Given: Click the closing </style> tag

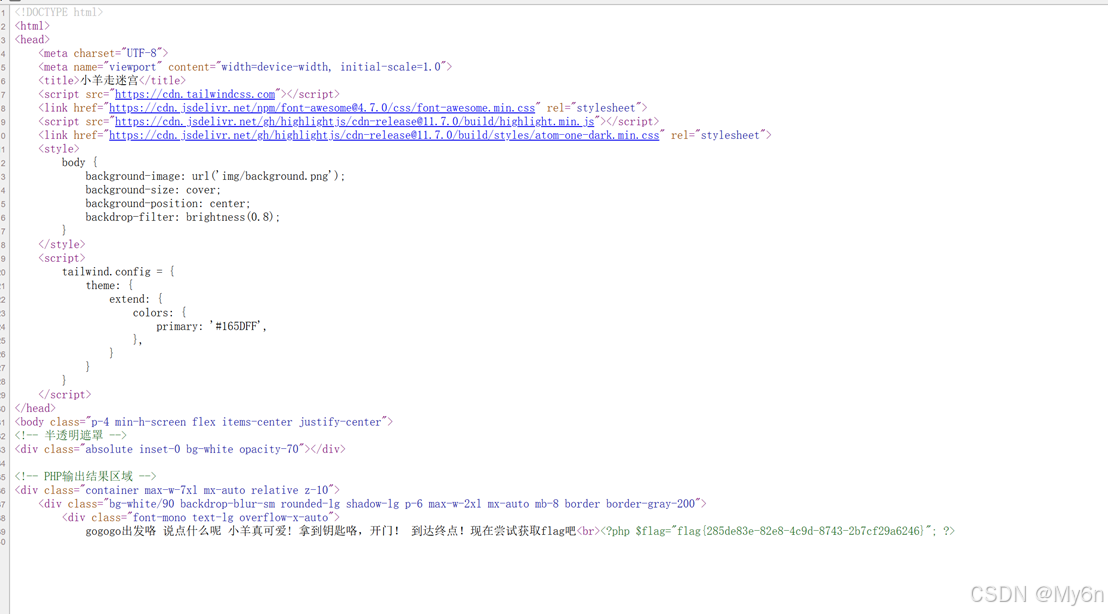Looking at the screenshot, I should pyautogui.click(x=61, y=244).
